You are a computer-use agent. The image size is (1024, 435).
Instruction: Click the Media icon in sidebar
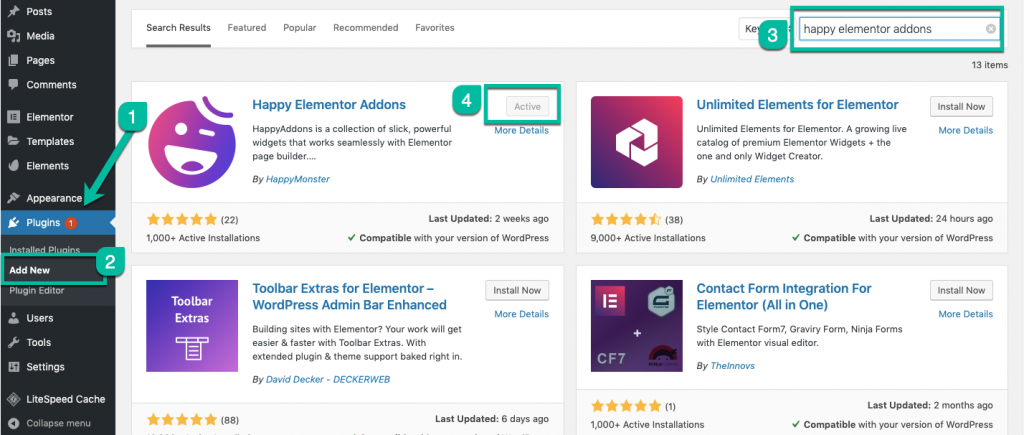click(13, 36)
